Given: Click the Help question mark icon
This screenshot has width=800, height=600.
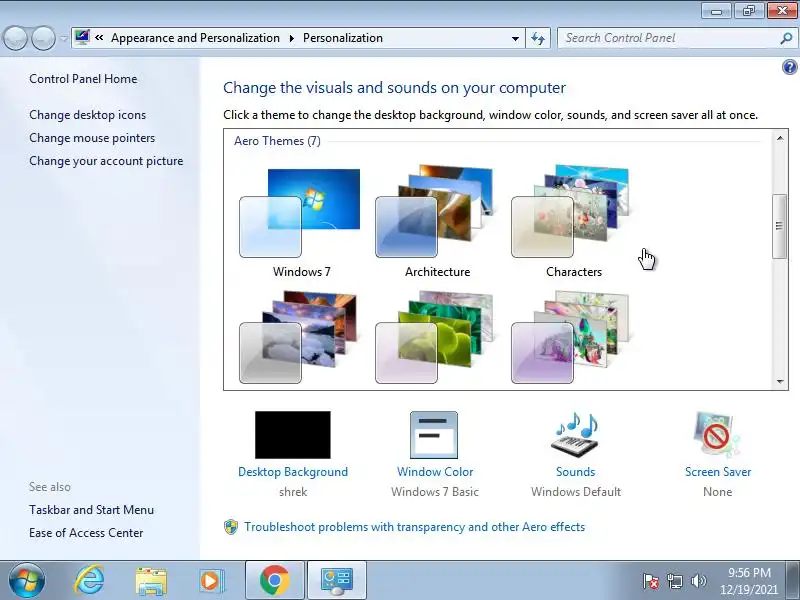Looking at the screenshot, I should [x=789, y=67].
